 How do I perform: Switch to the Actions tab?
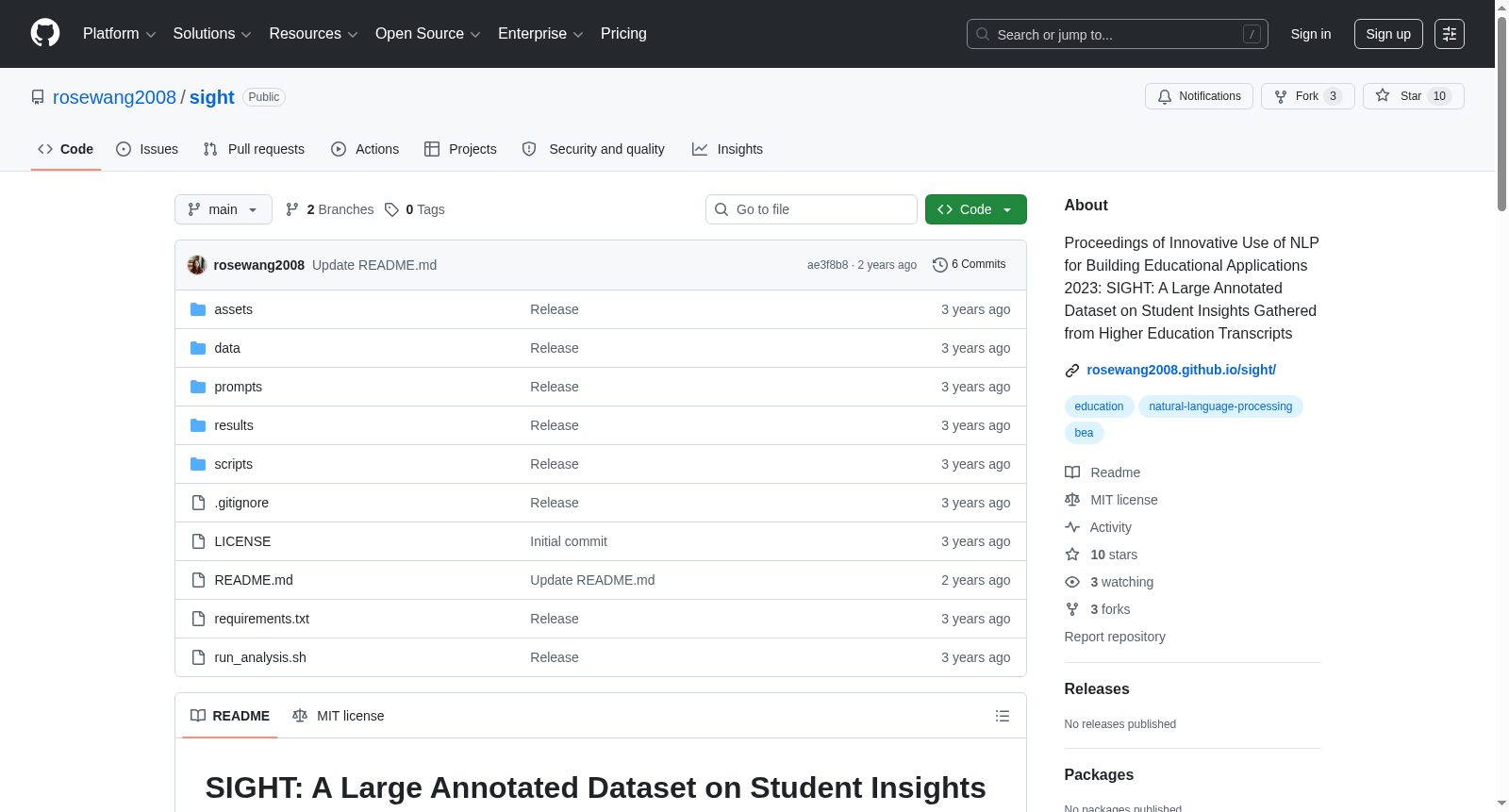[365, 149]
